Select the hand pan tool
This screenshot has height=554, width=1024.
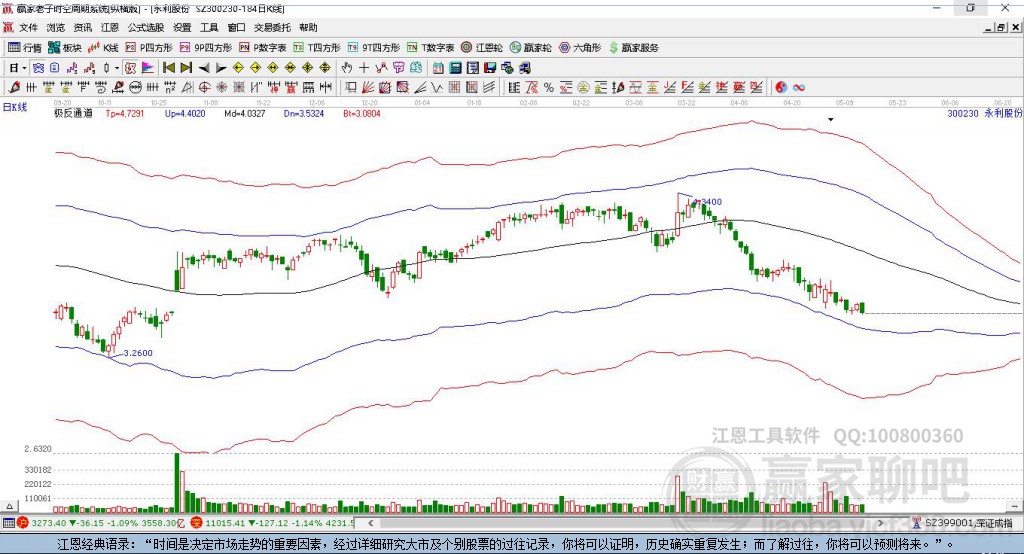click(347, 68)
